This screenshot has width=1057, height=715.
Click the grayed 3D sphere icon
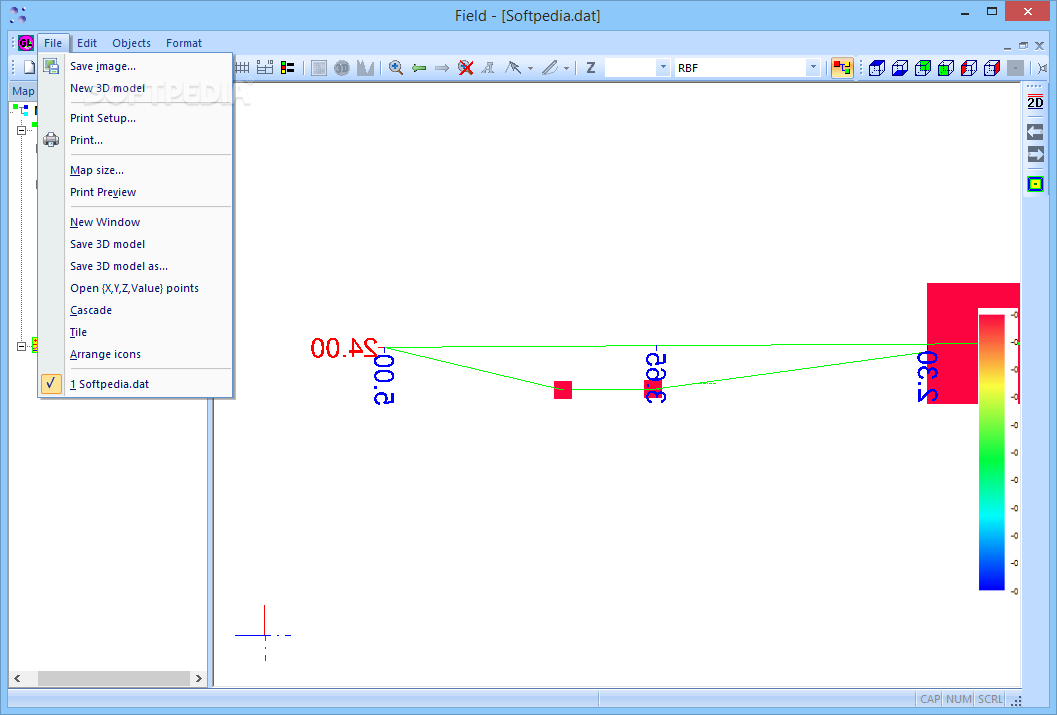pos(342,67)
